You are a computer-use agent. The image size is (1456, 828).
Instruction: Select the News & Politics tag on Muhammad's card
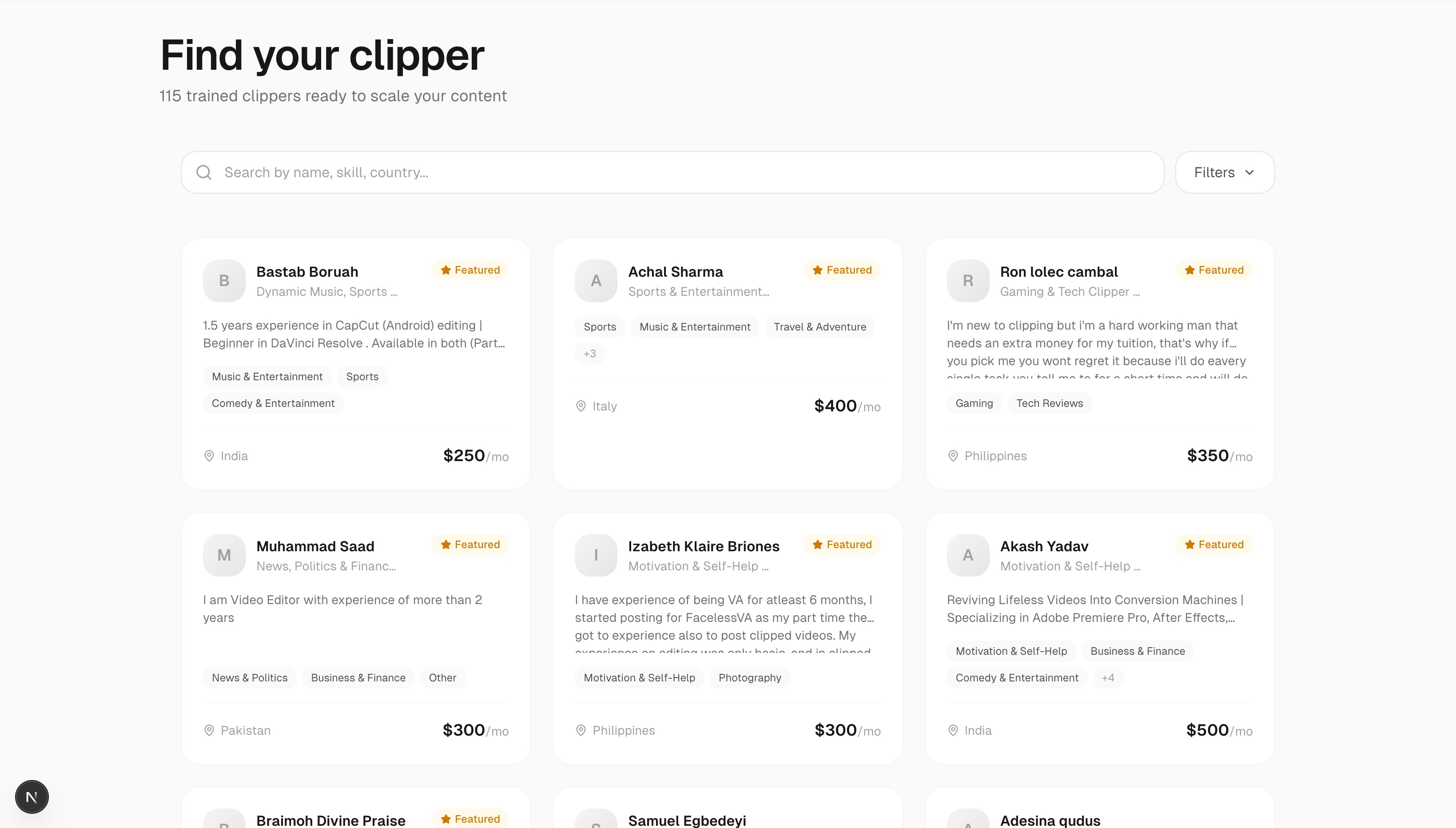pos(249,677)
